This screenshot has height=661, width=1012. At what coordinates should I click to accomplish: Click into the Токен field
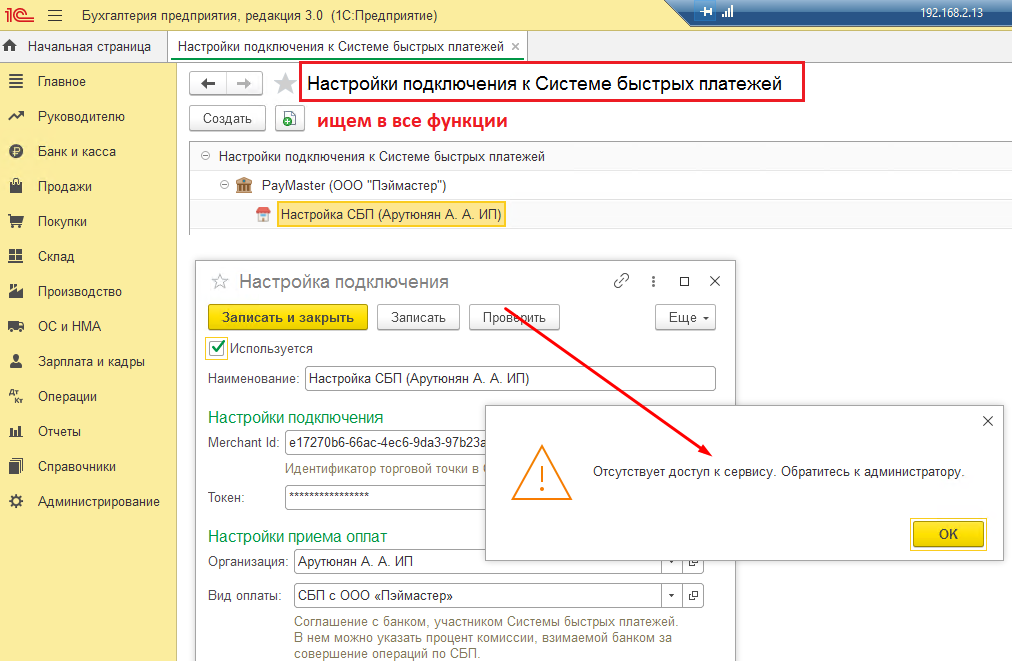(x=385, y=497)
